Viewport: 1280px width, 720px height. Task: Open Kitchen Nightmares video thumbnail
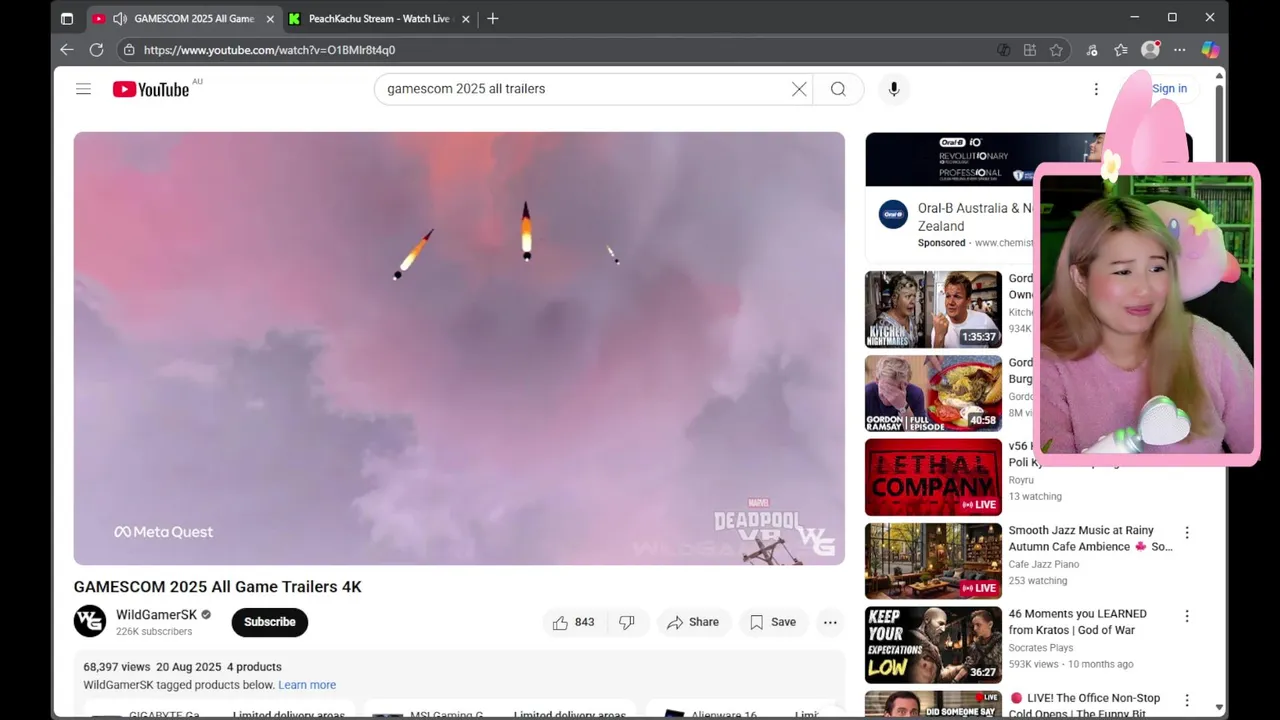(933, 309)
